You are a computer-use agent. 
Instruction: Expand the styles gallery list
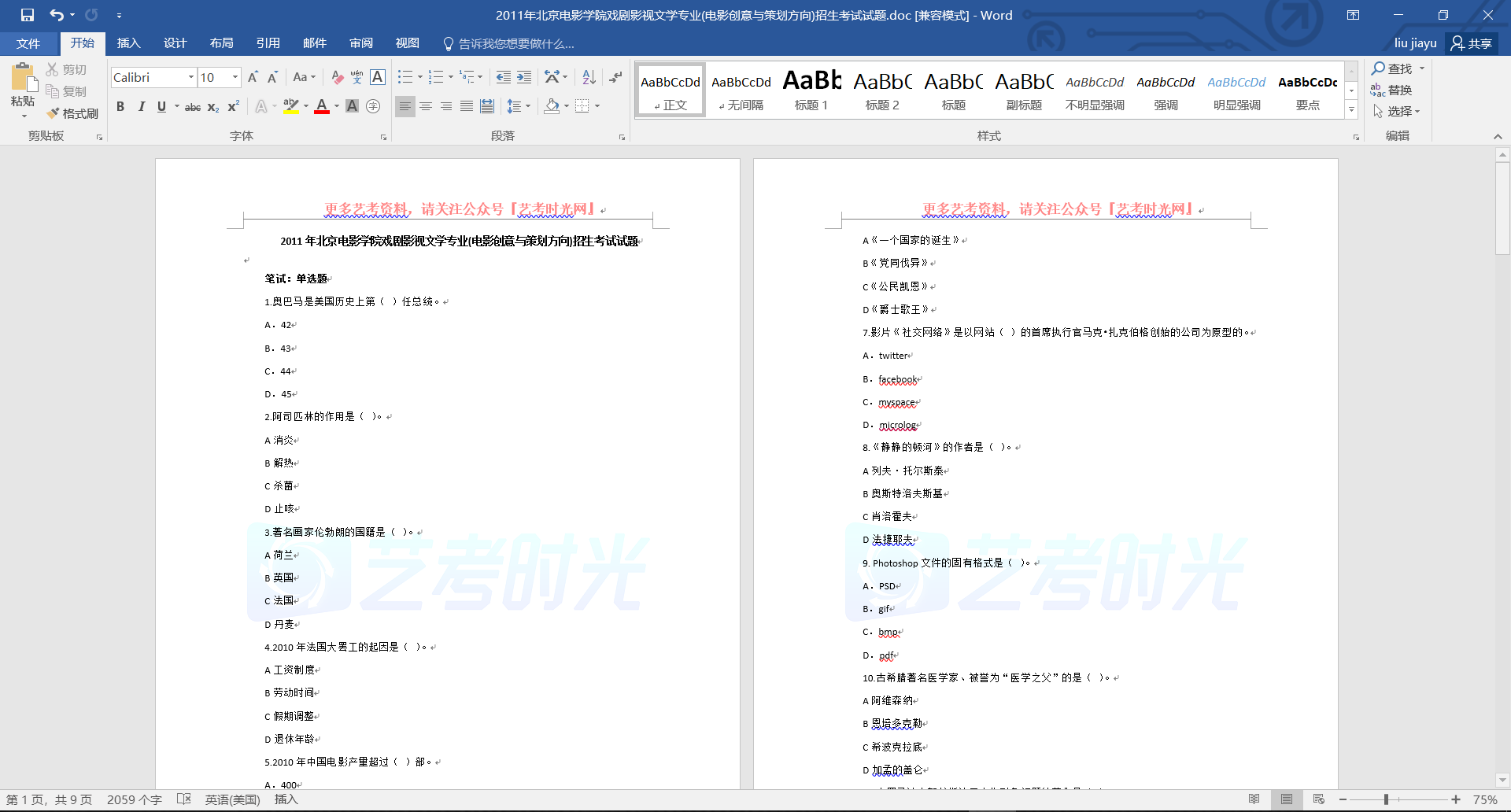pos(1351,110)
